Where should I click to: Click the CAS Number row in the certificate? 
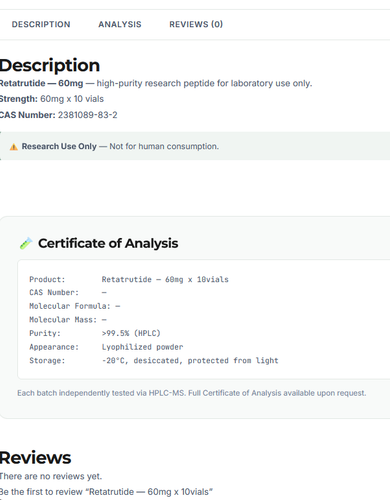coord(68,292)
